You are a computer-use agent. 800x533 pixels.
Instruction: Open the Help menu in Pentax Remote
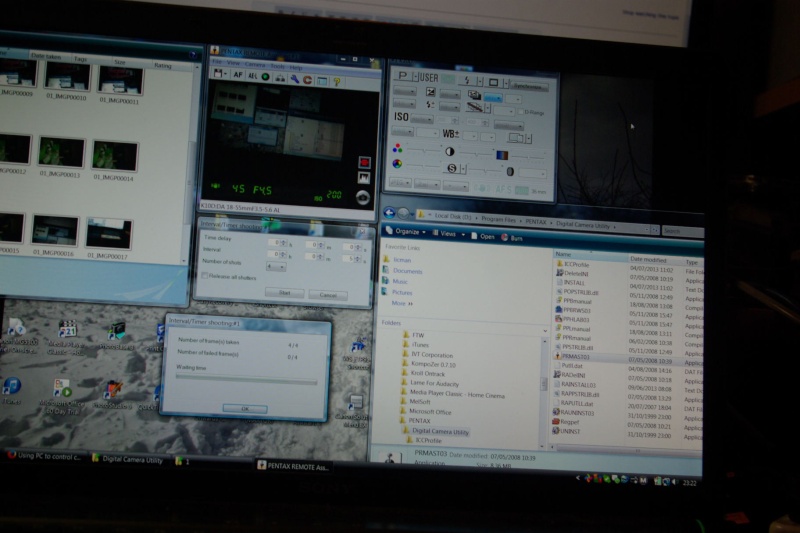click(x=296, y=67)
